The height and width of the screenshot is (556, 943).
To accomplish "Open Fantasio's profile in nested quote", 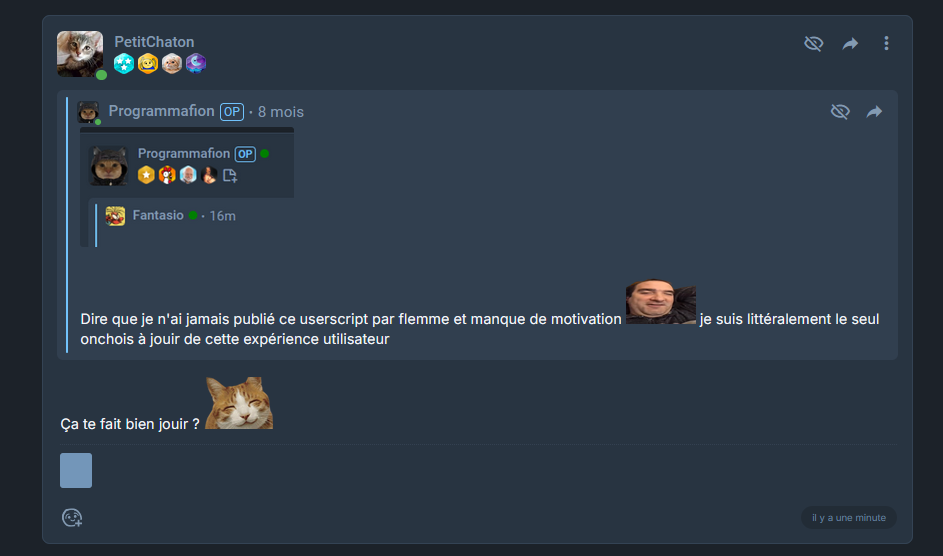I will click(x=158, y=215).
